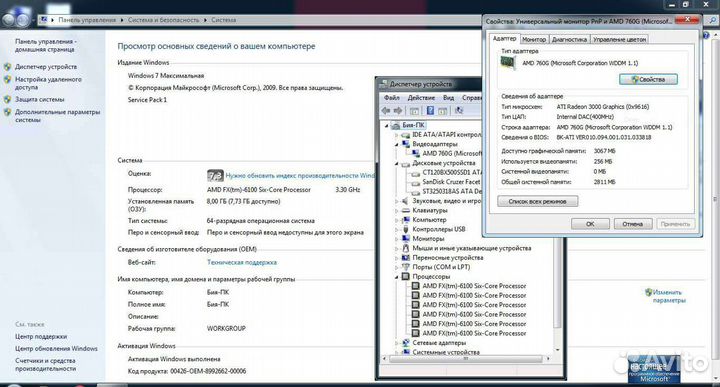Confirm the dialog with OK
720x387 pixels.
coord(590,224)
